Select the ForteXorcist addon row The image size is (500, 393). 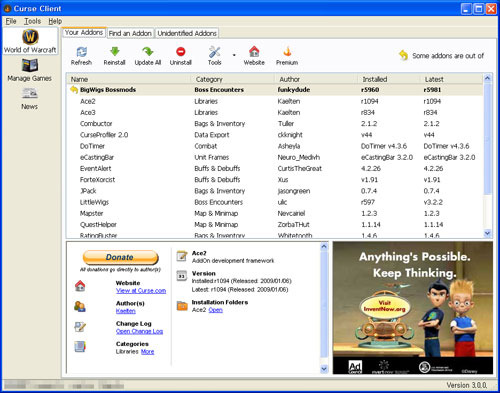point(275,180)
